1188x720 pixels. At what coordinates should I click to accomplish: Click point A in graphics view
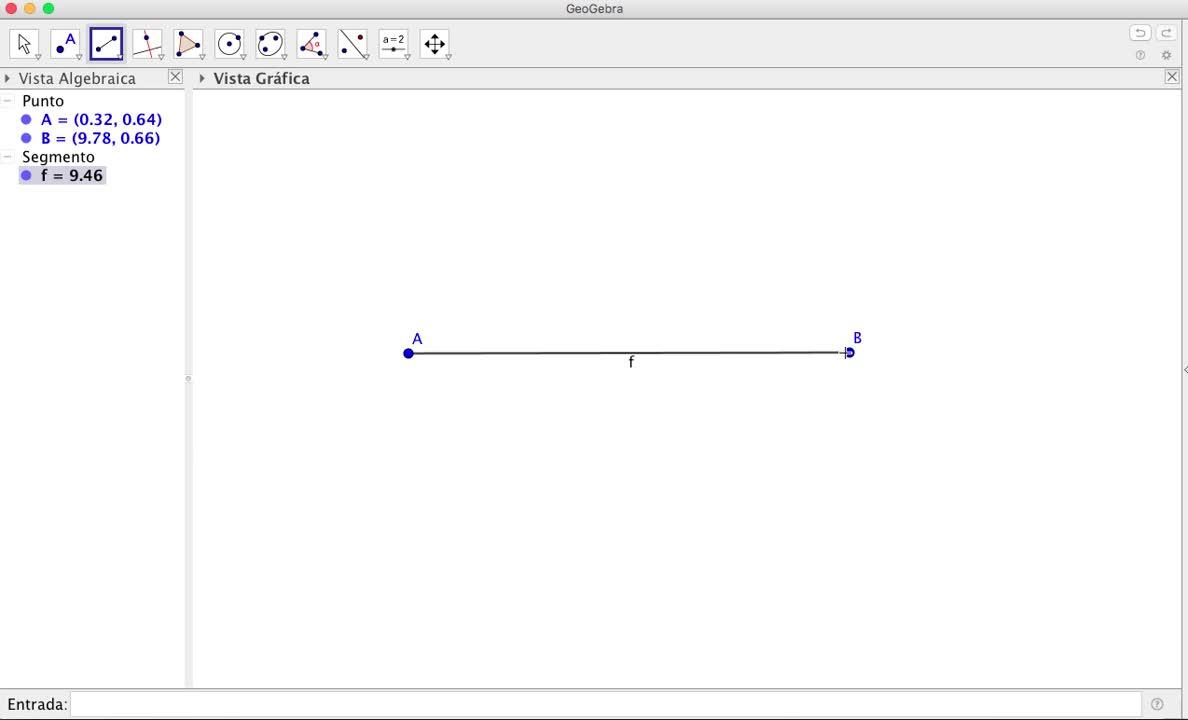pos(408,353)
